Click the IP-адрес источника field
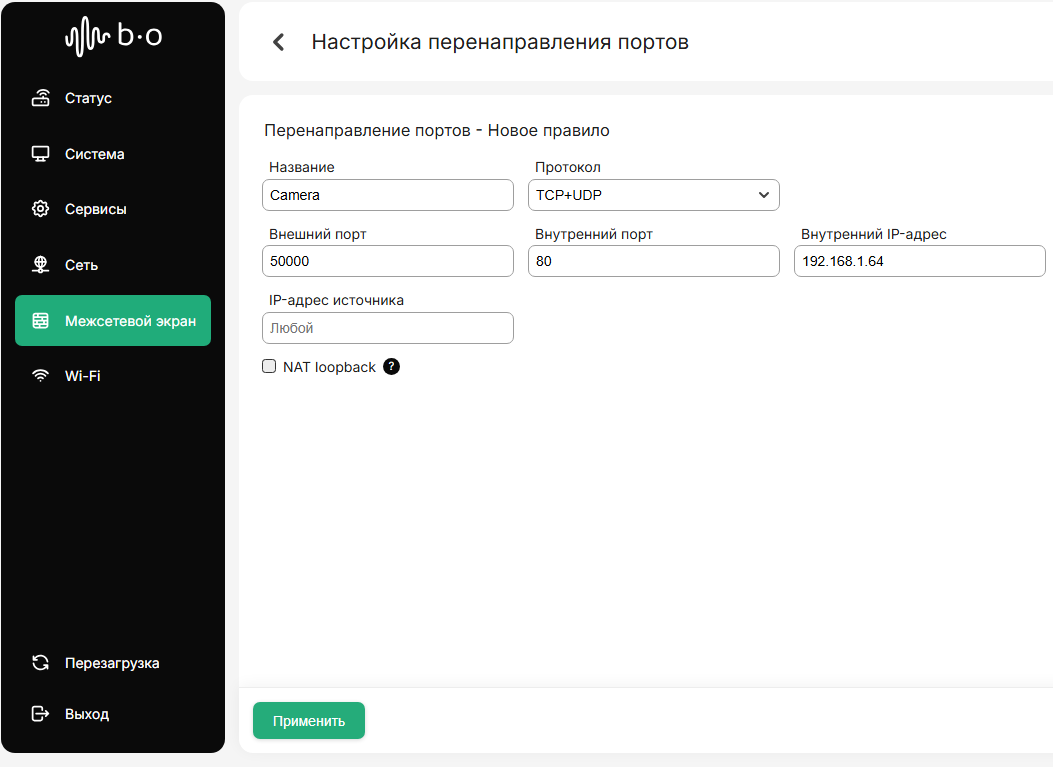This screenshot has height=767, width=1053. click(387, 328)
